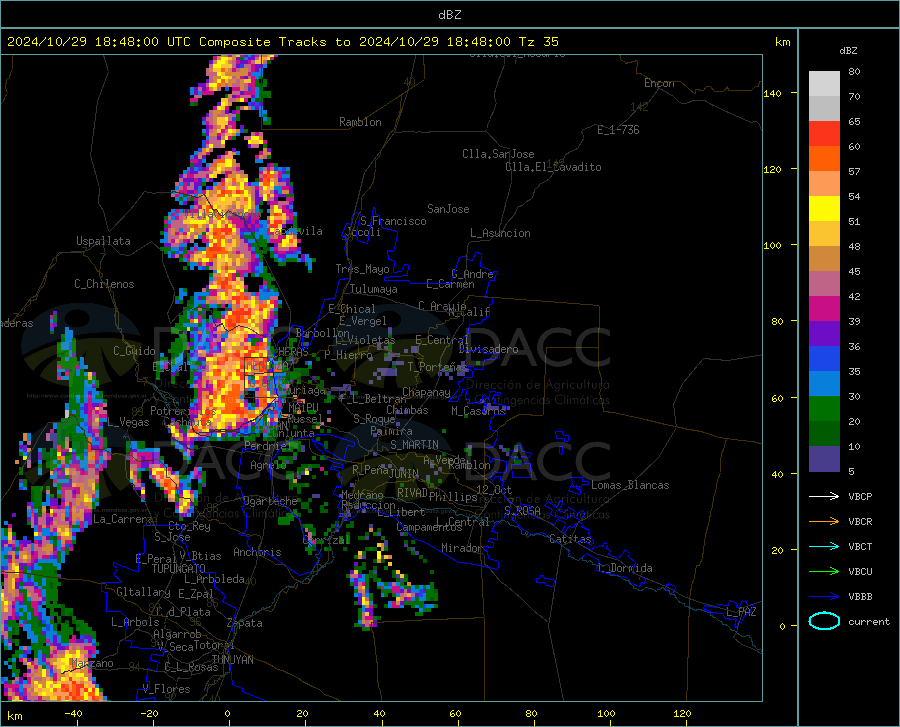Click the Ramblon label near the map top

360,122
